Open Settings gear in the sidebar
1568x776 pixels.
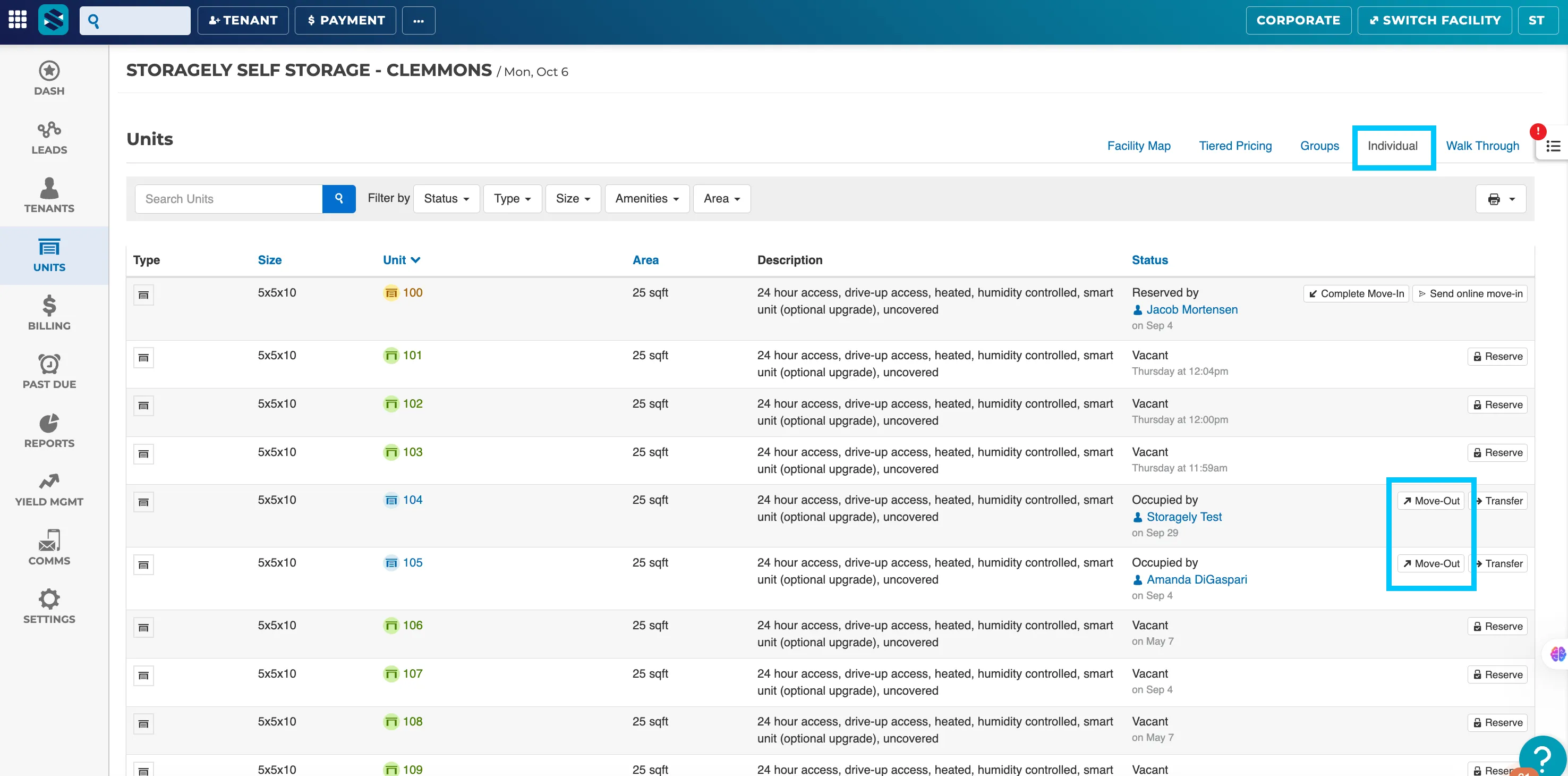[49, 606]
